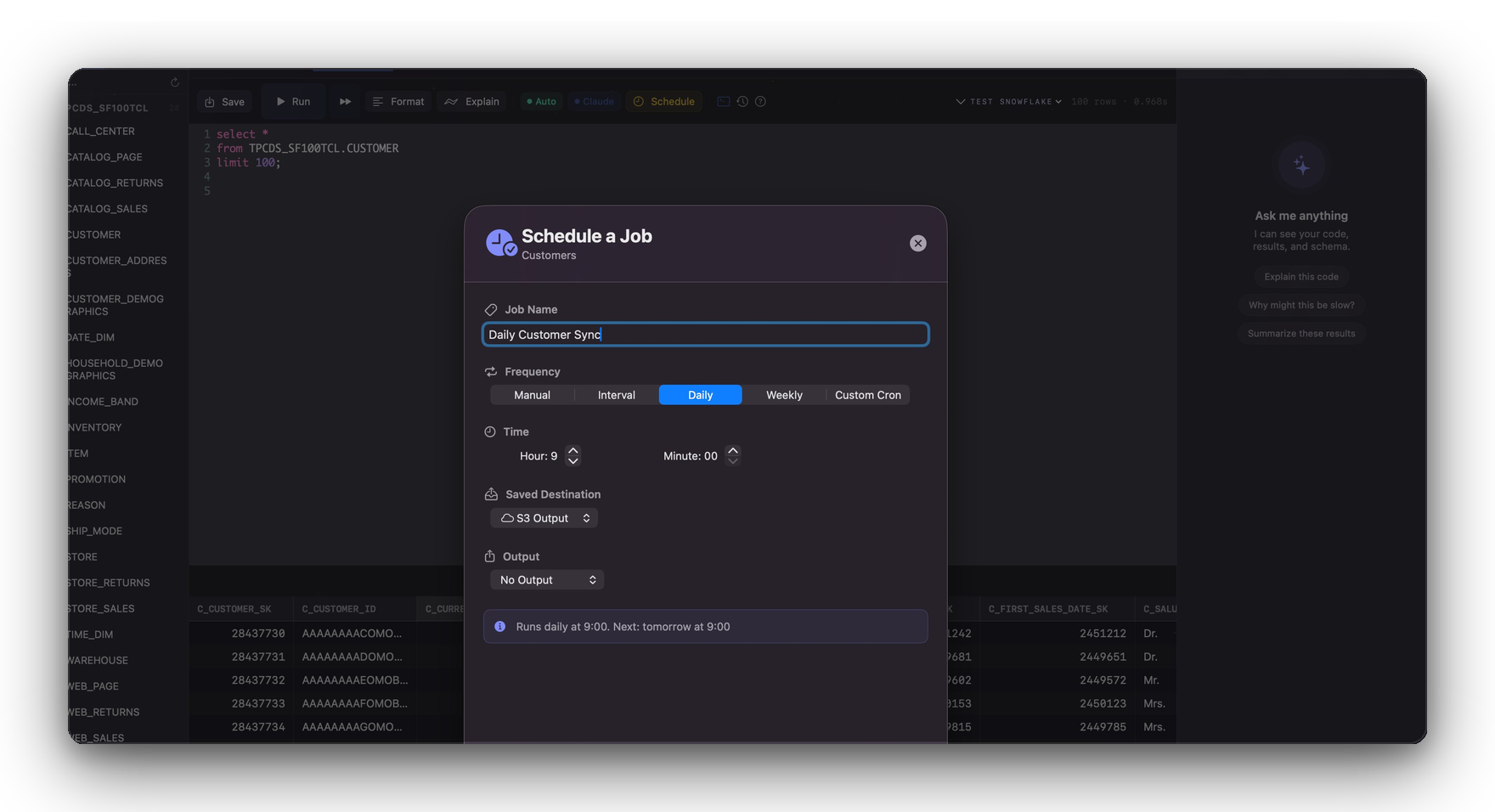Select DATE_DIM table in sidebar
This screenshot has width=1495, height=812.
tap(91, 337)
